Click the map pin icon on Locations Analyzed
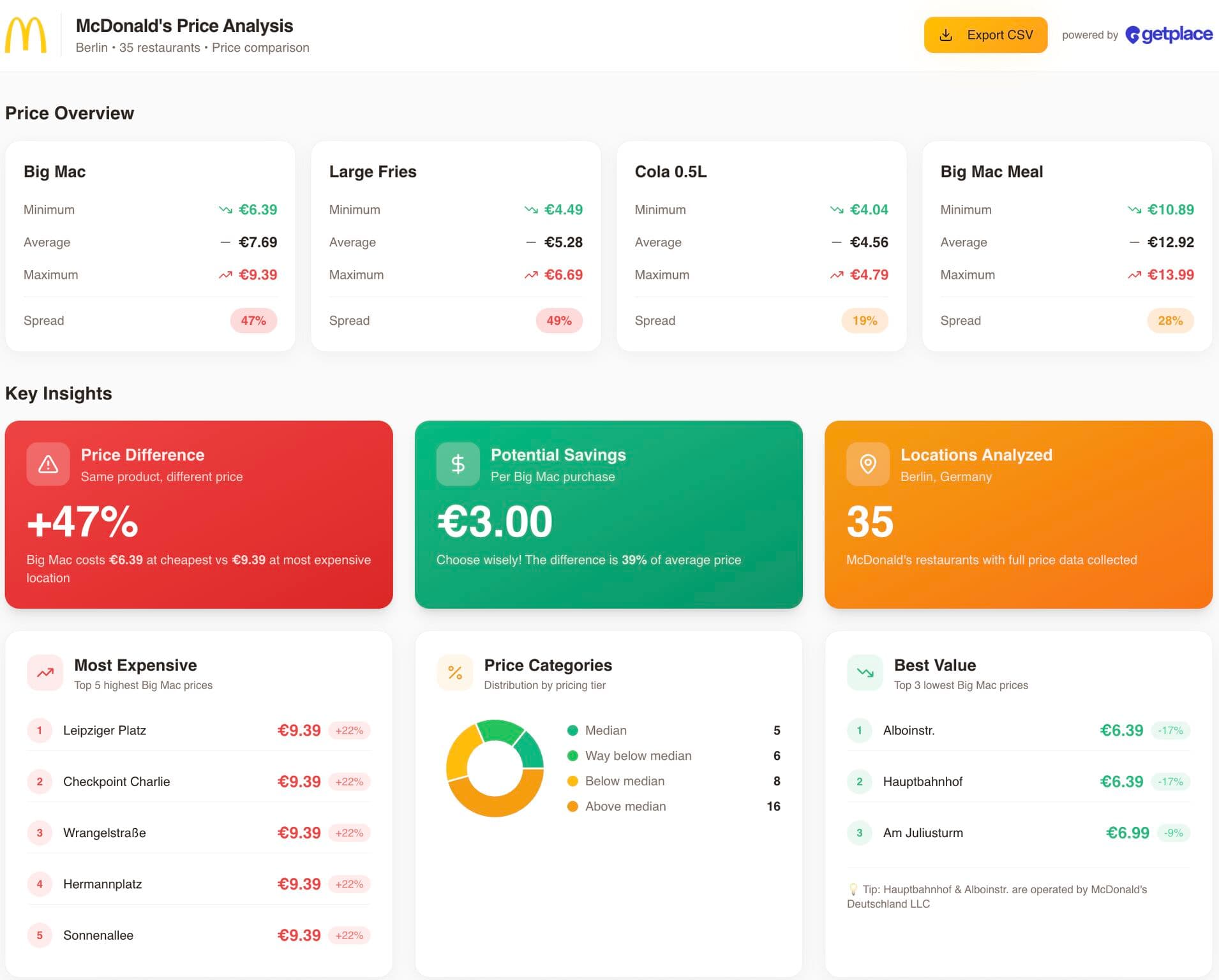 click(x=867, y=464)
